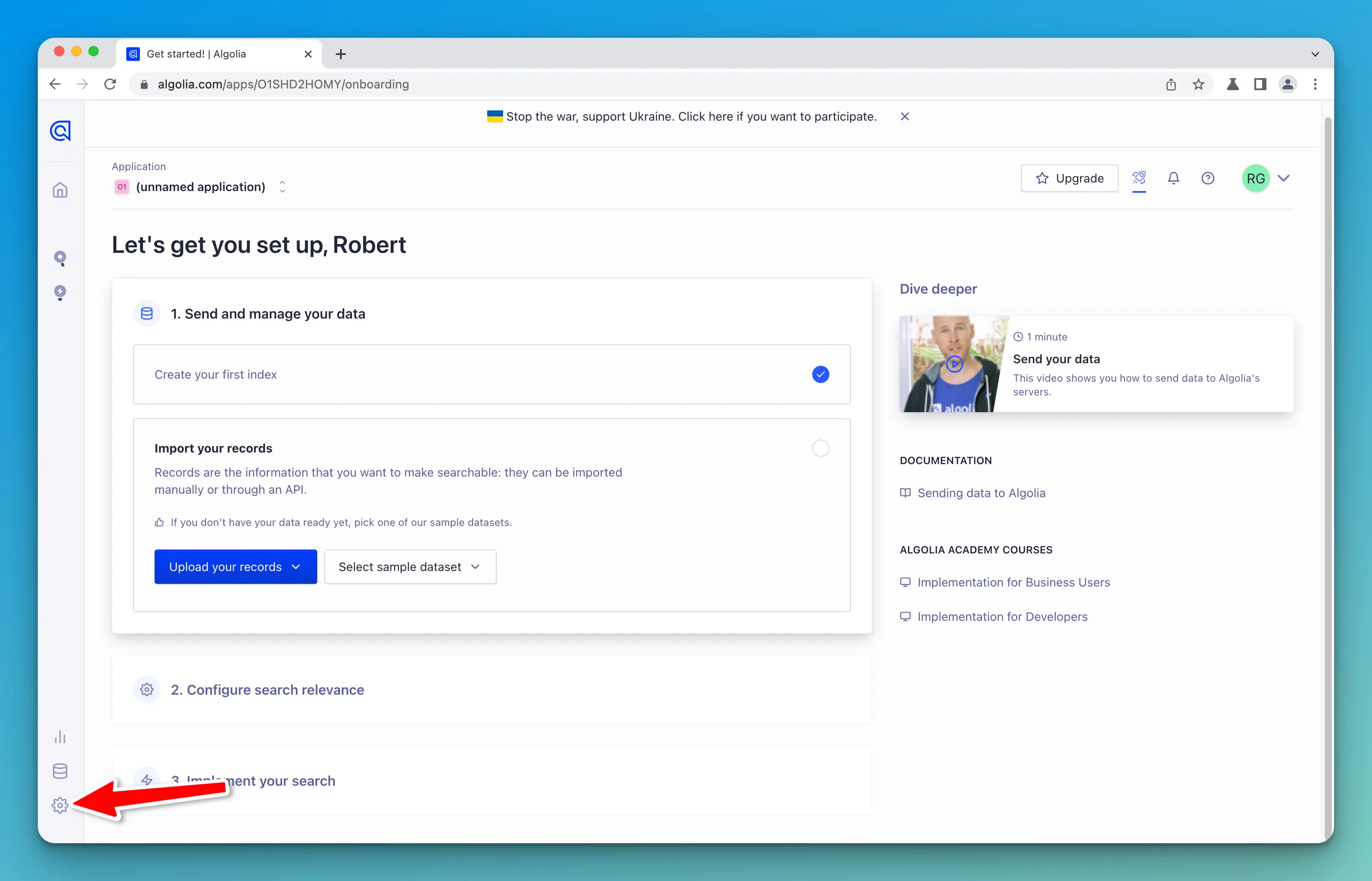The width and height of the screenshot is (1372, 881).
Task: Click the rocket onboarding icon
Action: point(1138,179)
